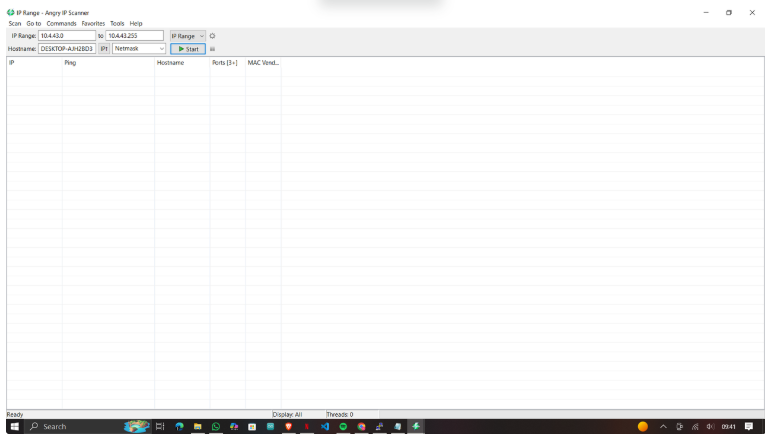Open the Copilot app in the taskbar
The image size is (774, 438).
[x=234, y=427]
